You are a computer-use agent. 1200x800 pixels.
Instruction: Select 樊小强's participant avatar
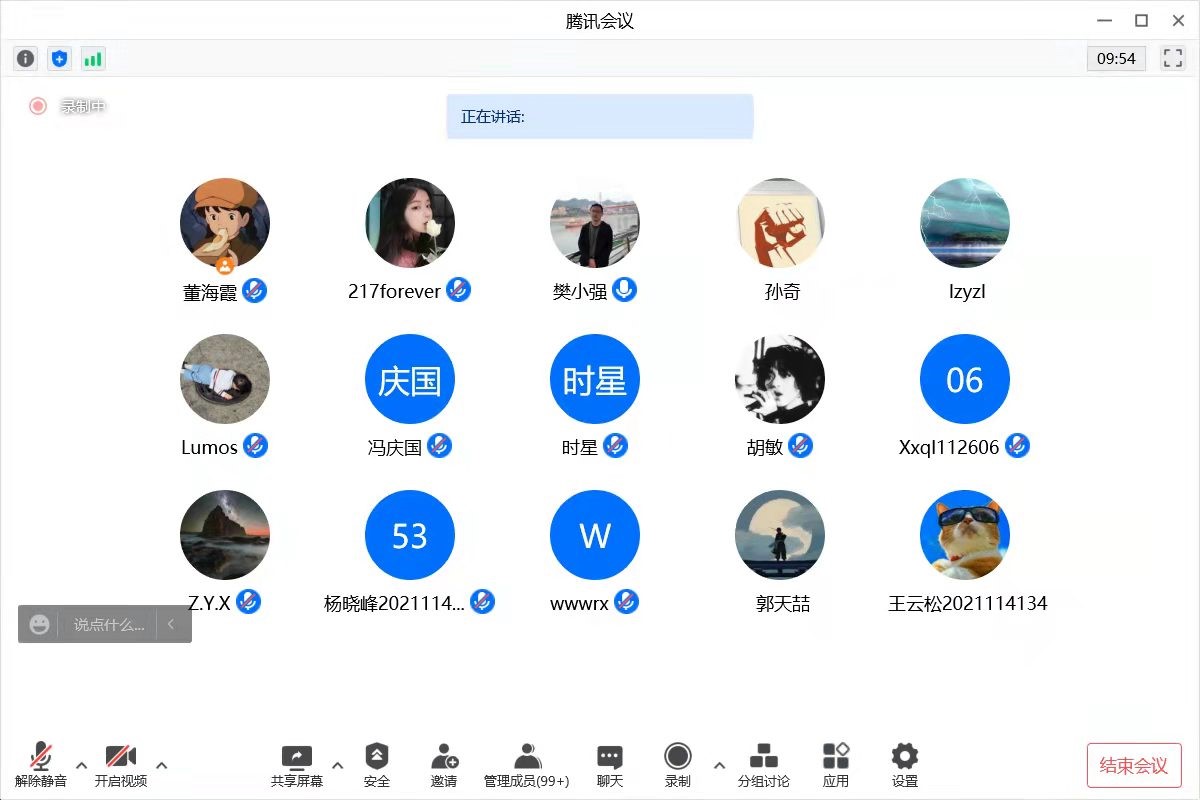(595, 223)
